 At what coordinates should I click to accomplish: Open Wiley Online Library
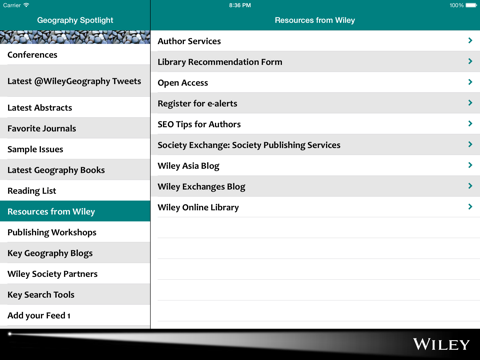click(316, 207)
